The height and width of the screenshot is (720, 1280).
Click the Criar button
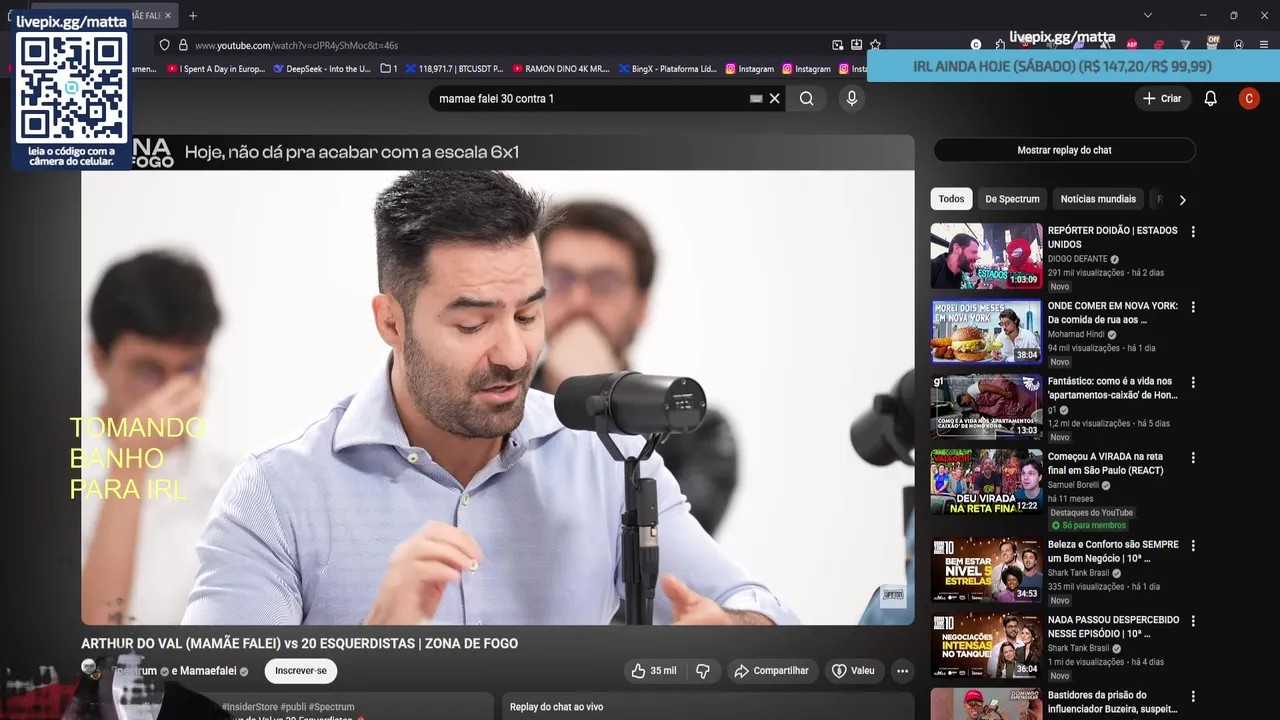click(x=1162, y=98)
